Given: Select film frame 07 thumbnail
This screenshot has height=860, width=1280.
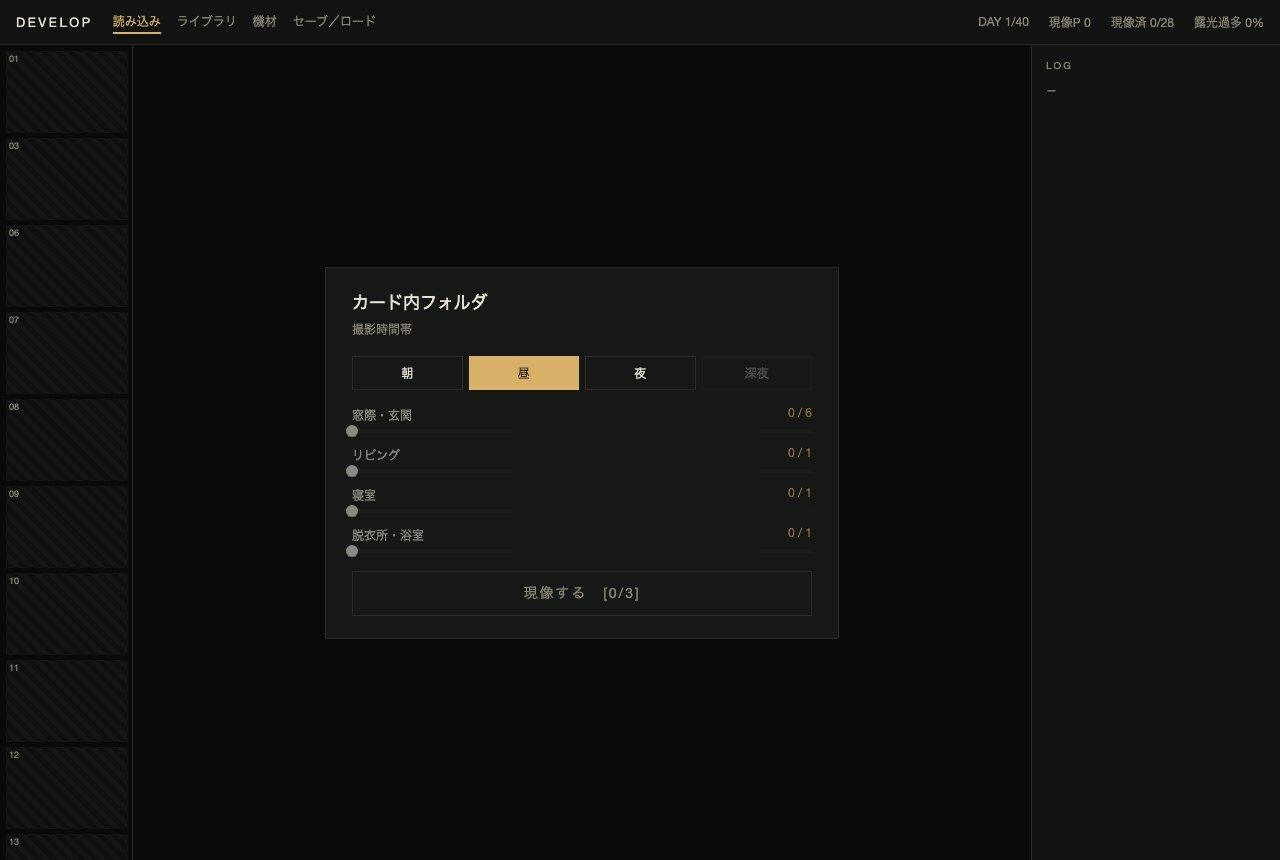Looking at the screenshot, I should 67,353.
